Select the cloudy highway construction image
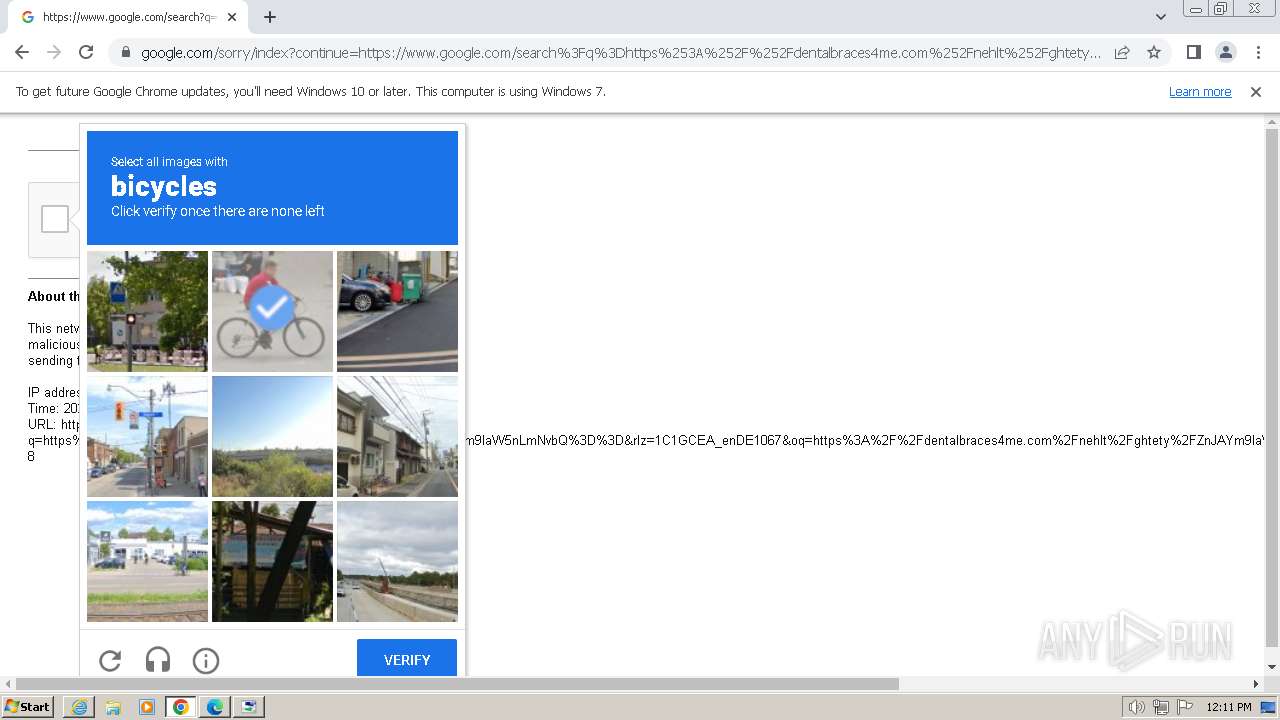The height and width of the screenshot is (720, 1280). click(x=397, y=561)
